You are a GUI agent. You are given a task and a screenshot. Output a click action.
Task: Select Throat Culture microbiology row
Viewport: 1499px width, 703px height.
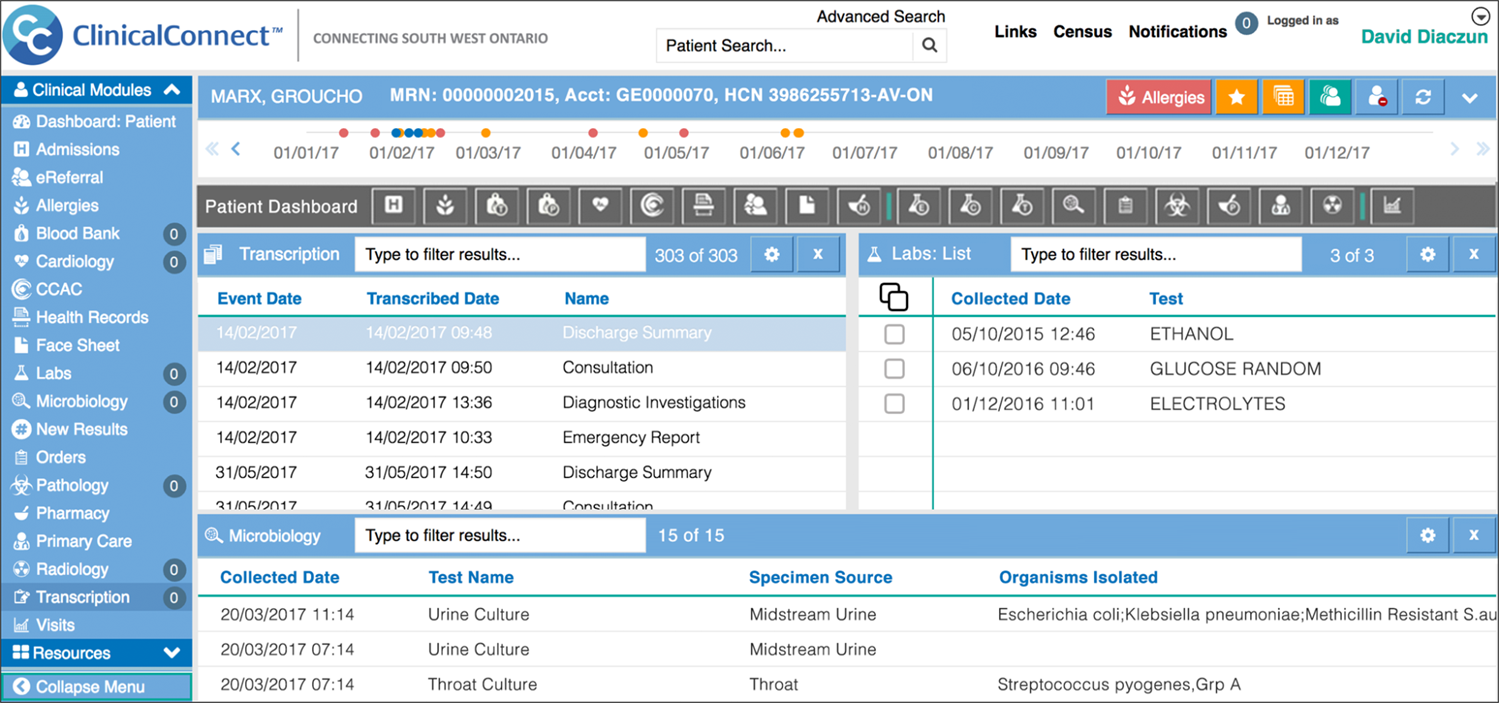coord(846,685)
